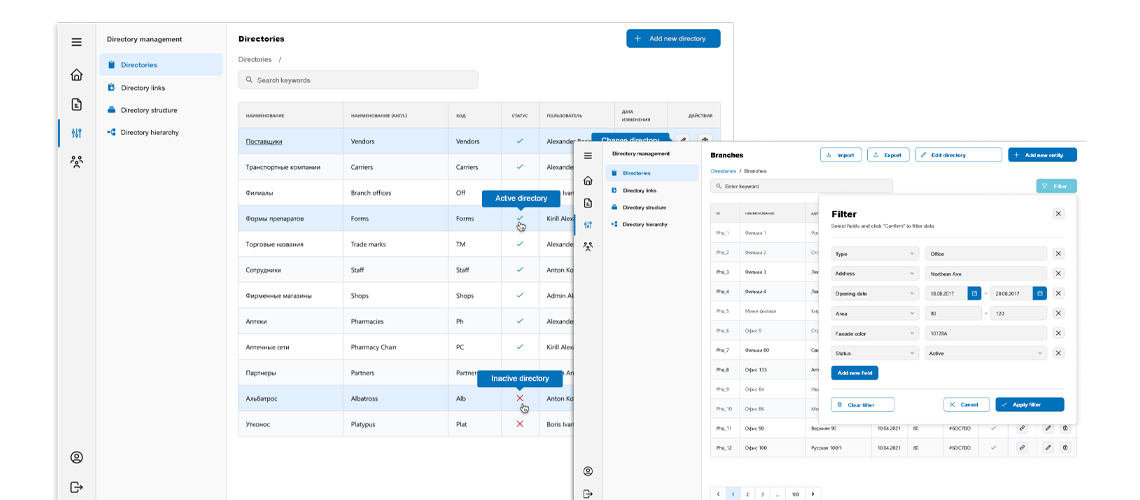Toggle active status check in Pharmacy Chain row
Viewport: 1140px width, 500px height.
click(520, 347)
